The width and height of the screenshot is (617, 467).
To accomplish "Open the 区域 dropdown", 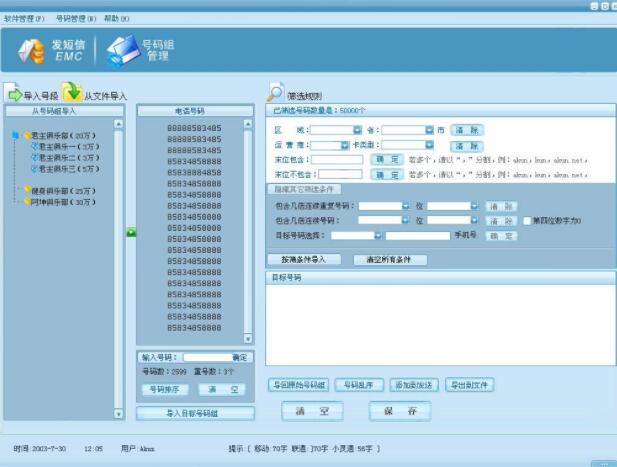I will (x=357, y=130).
